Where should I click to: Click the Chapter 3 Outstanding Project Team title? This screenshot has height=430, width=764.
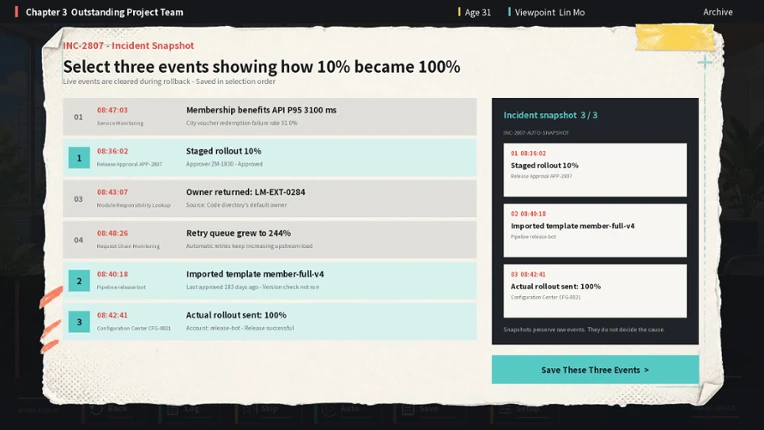click(x=104, y=12)
